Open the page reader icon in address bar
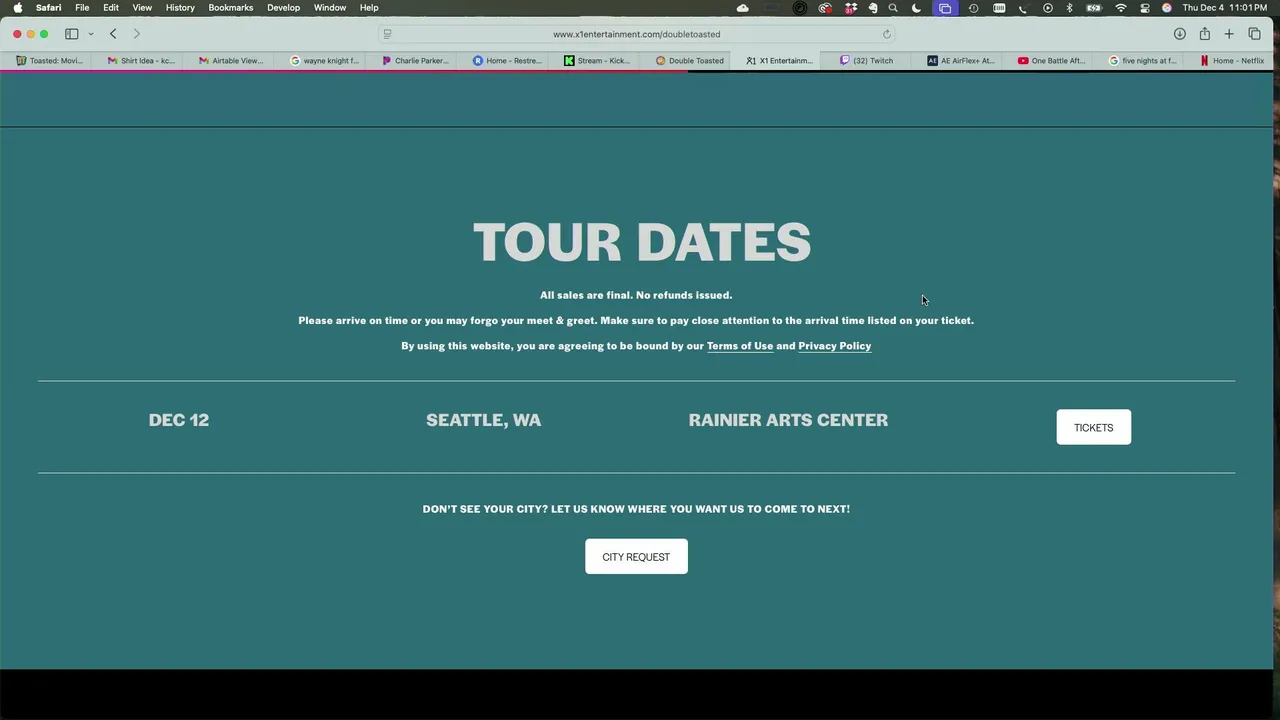 click(387, 34)
